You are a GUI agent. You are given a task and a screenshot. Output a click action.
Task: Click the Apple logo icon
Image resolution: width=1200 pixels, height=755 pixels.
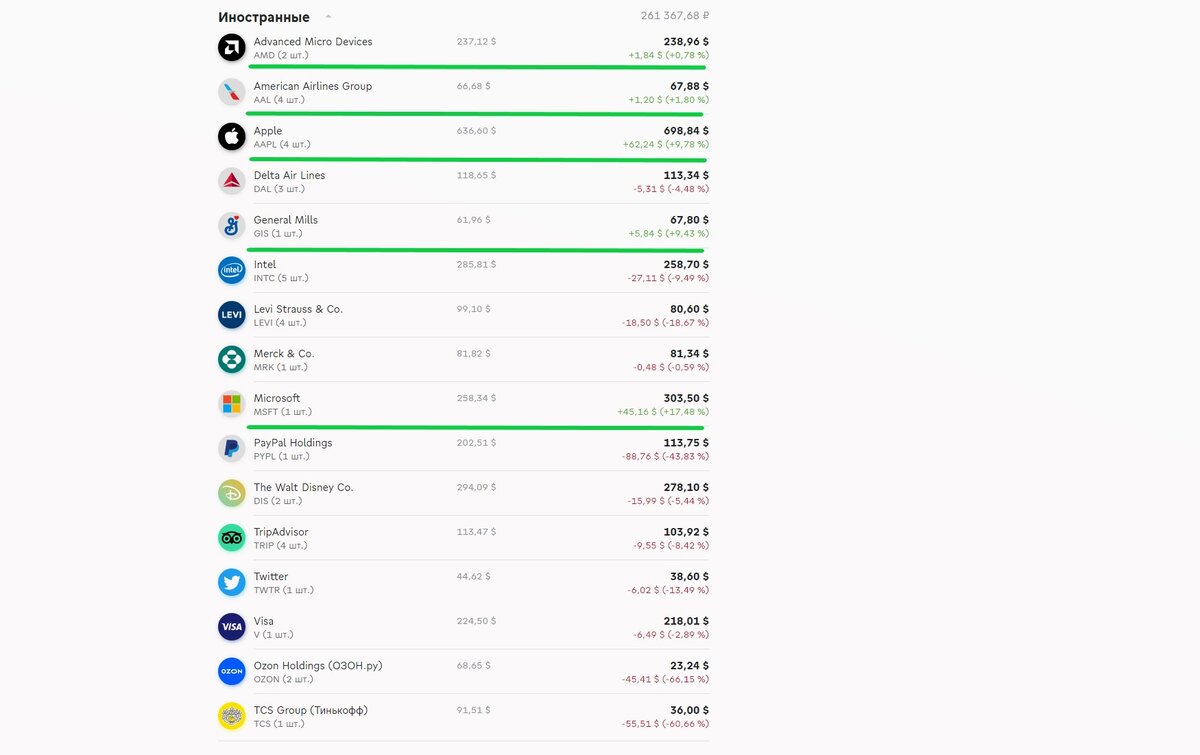click(232, 137)
